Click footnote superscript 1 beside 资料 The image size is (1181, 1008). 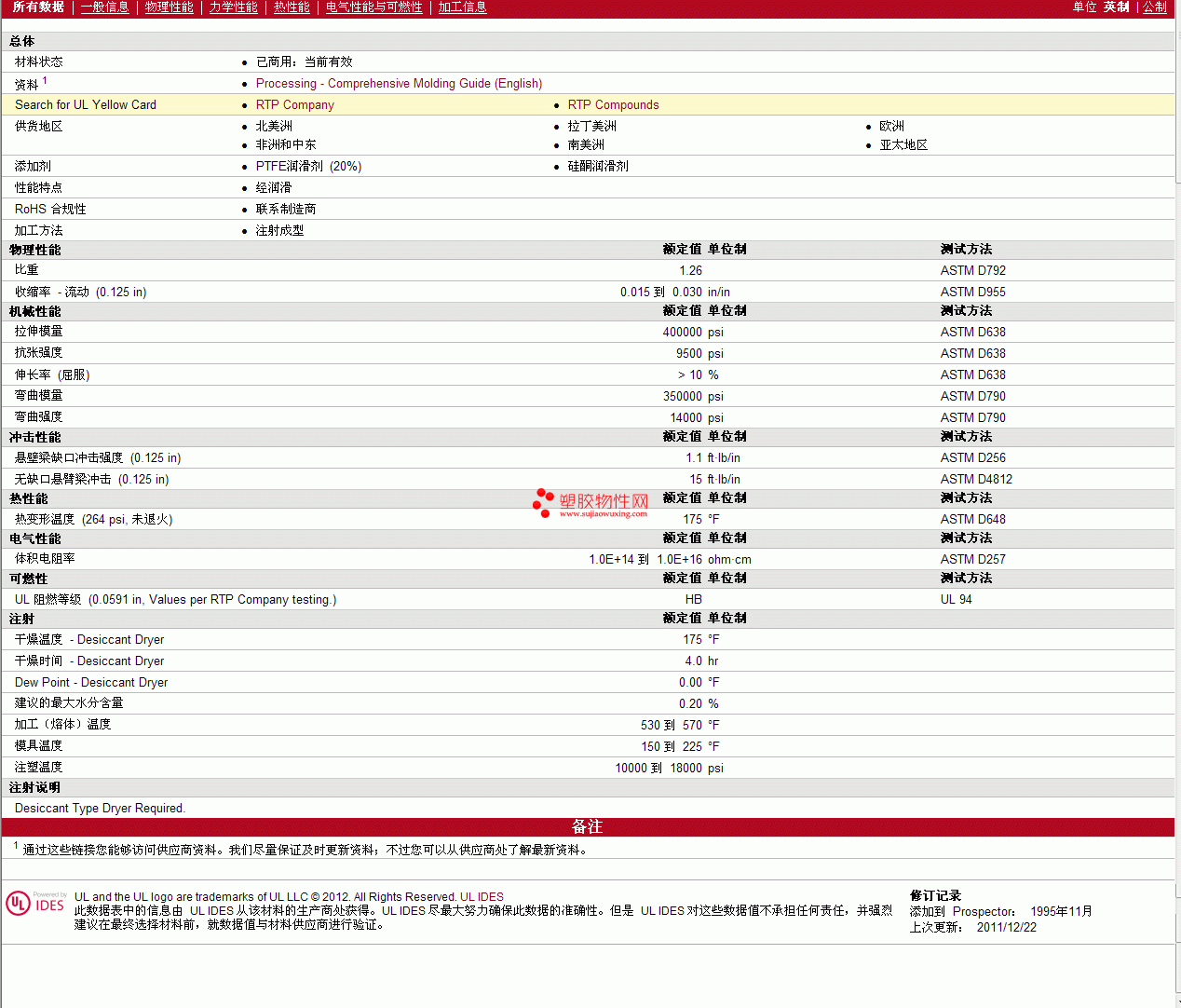(x=45, y=81)
